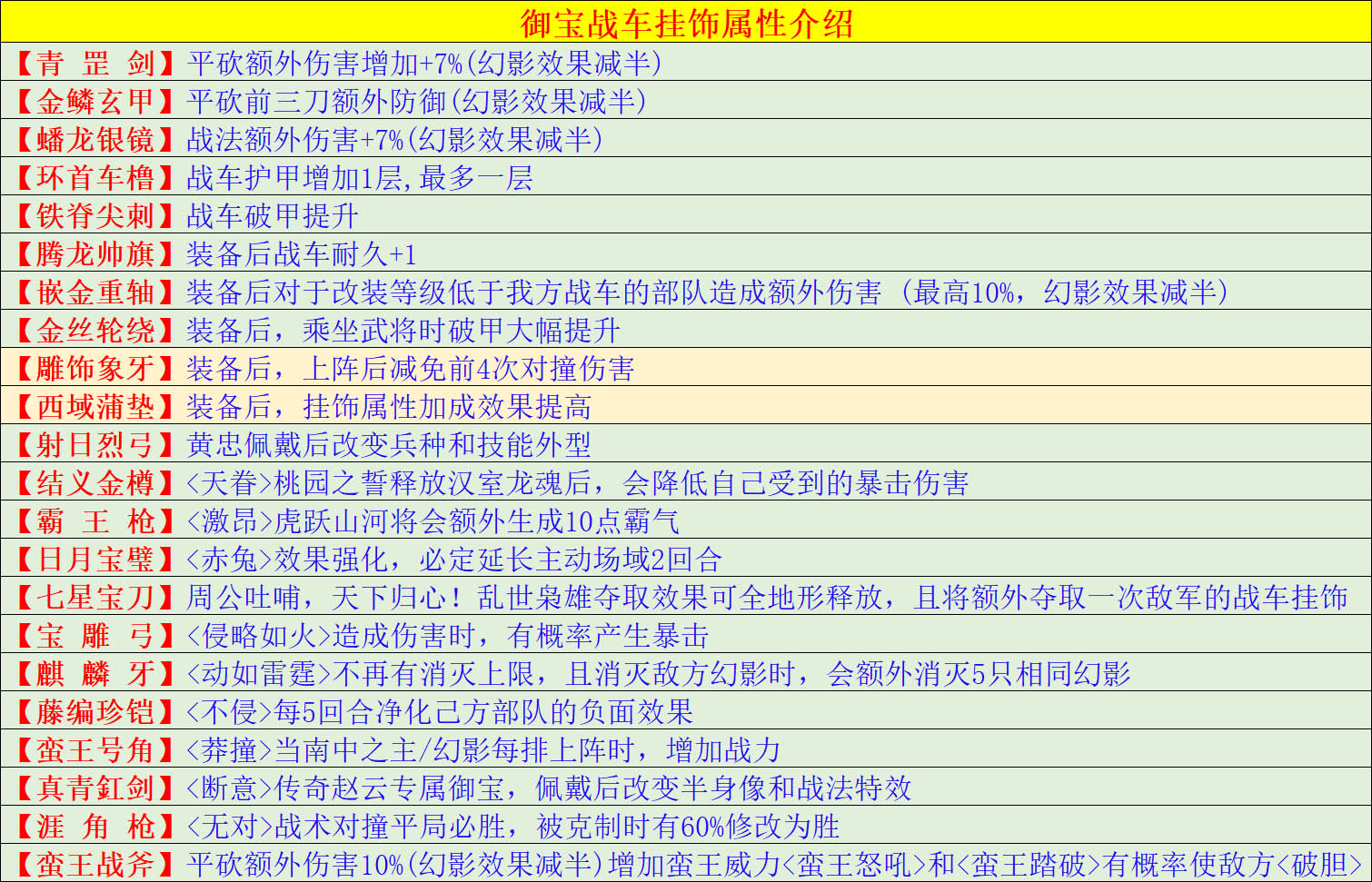
Task: Click the 射日烈弓 item name
Action: (x=94, y=445)
